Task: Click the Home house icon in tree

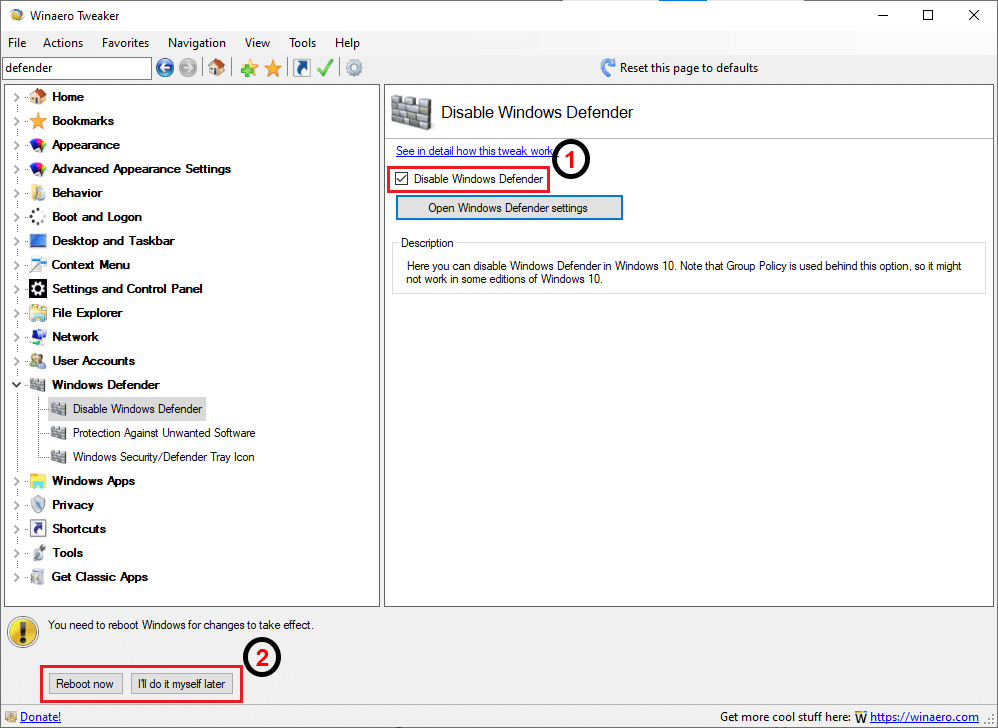Action: (x=38, y=97)
